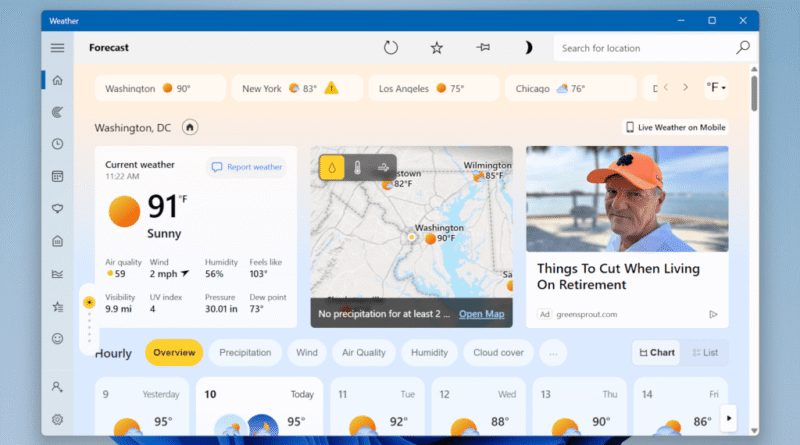This screenshot has width=800, height=445.
Task: Open Settings gear in sidebar
Action: 58,419
